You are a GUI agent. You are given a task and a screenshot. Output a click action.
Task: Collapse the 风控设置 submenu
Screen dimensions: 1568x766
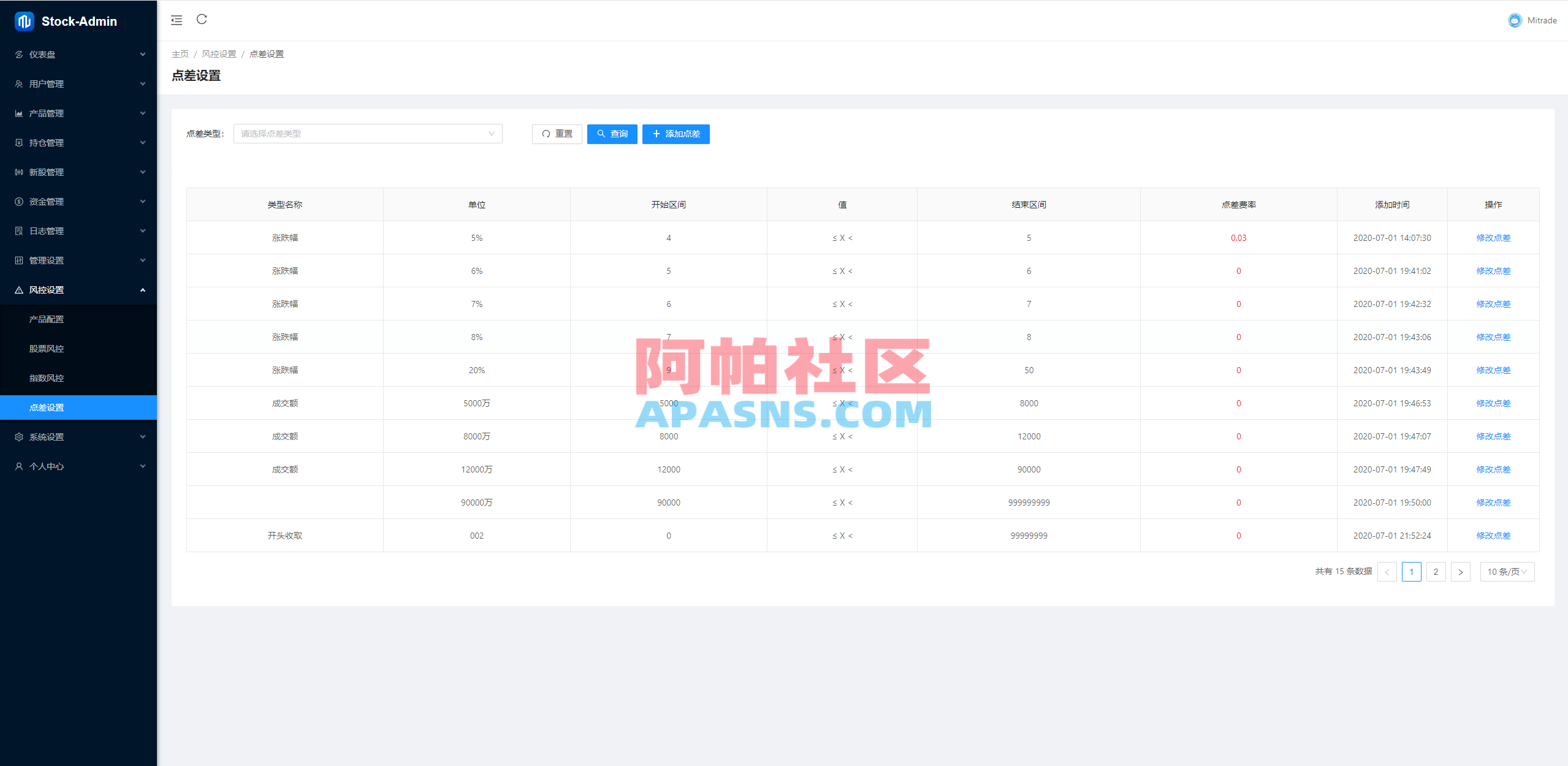coord(78,289)
